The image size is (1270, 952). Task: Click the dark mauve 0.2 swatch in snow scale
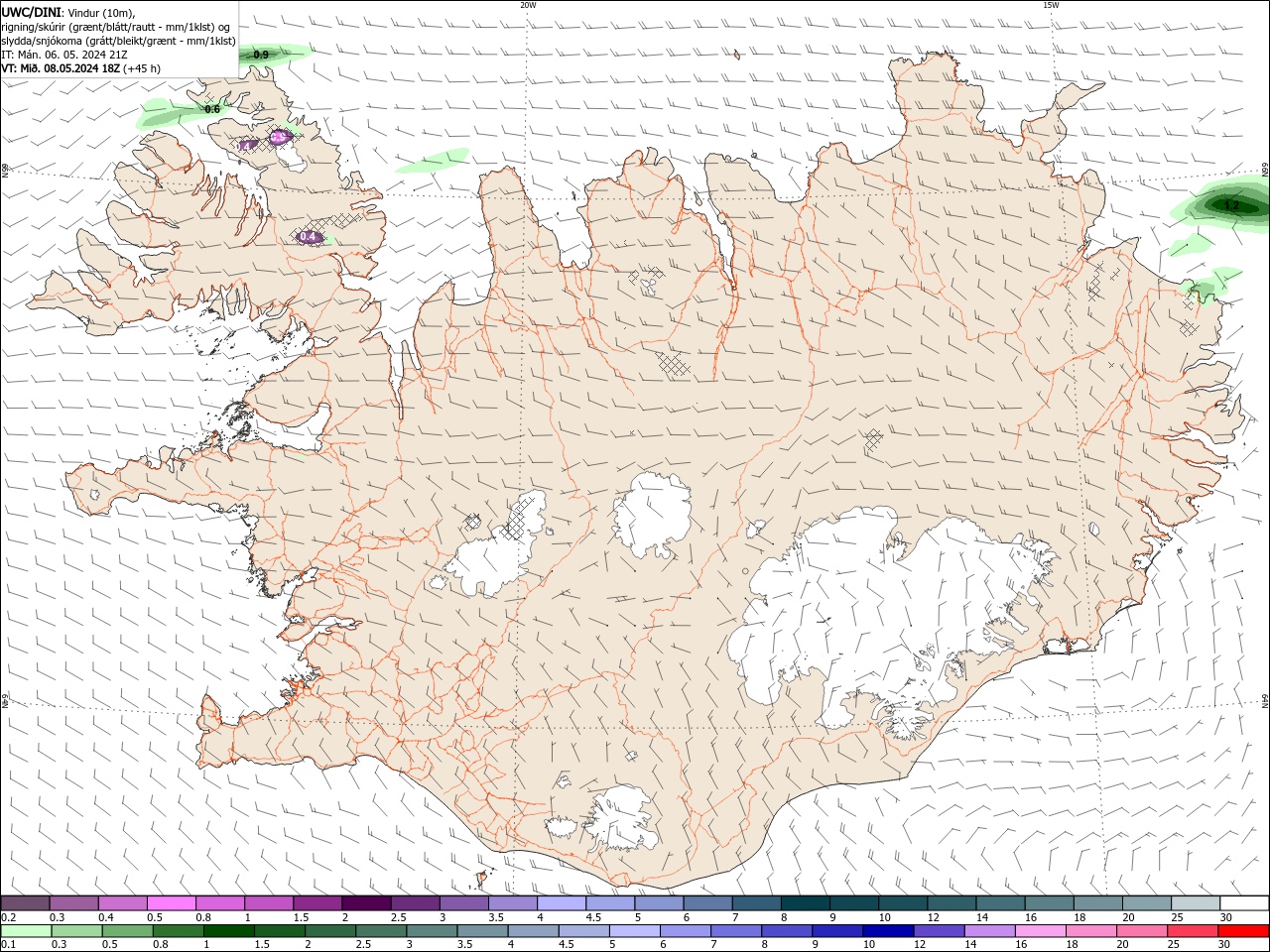(26, 903)
